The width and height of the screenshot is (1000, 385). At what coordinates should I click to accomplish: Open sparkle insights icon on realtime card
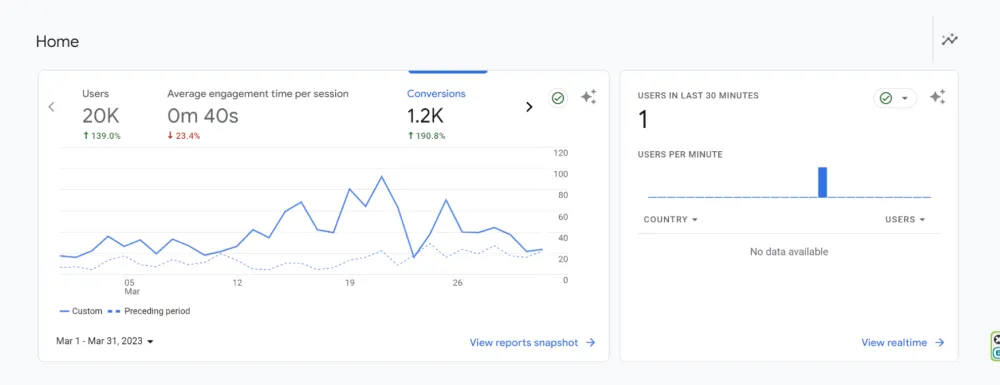coord(937,98)
